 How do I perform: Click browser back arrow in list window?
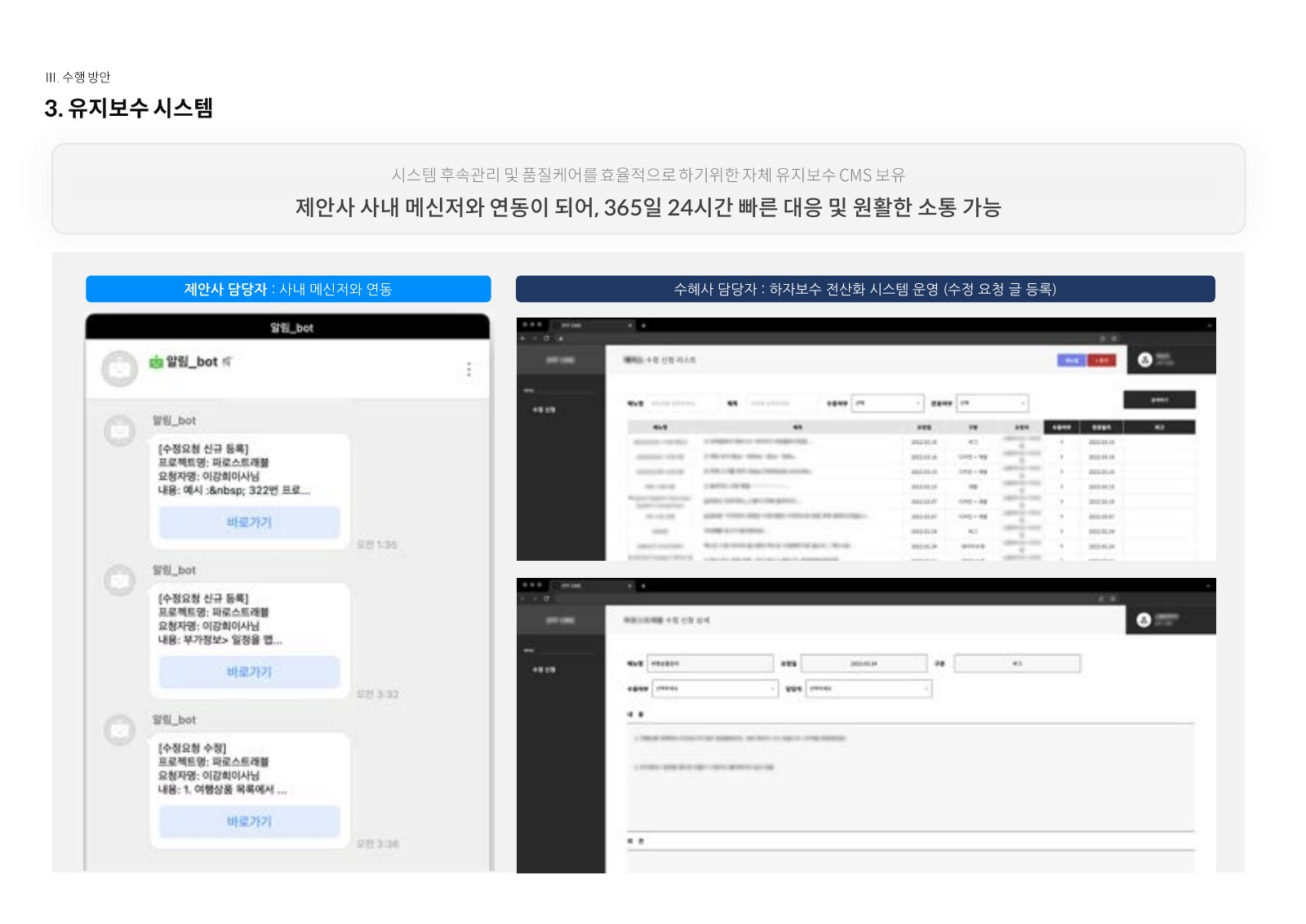coord(523,338)
